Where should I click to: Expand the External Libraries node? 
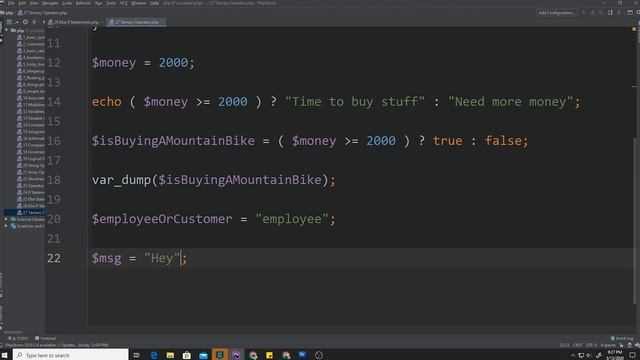click(6, 219)
